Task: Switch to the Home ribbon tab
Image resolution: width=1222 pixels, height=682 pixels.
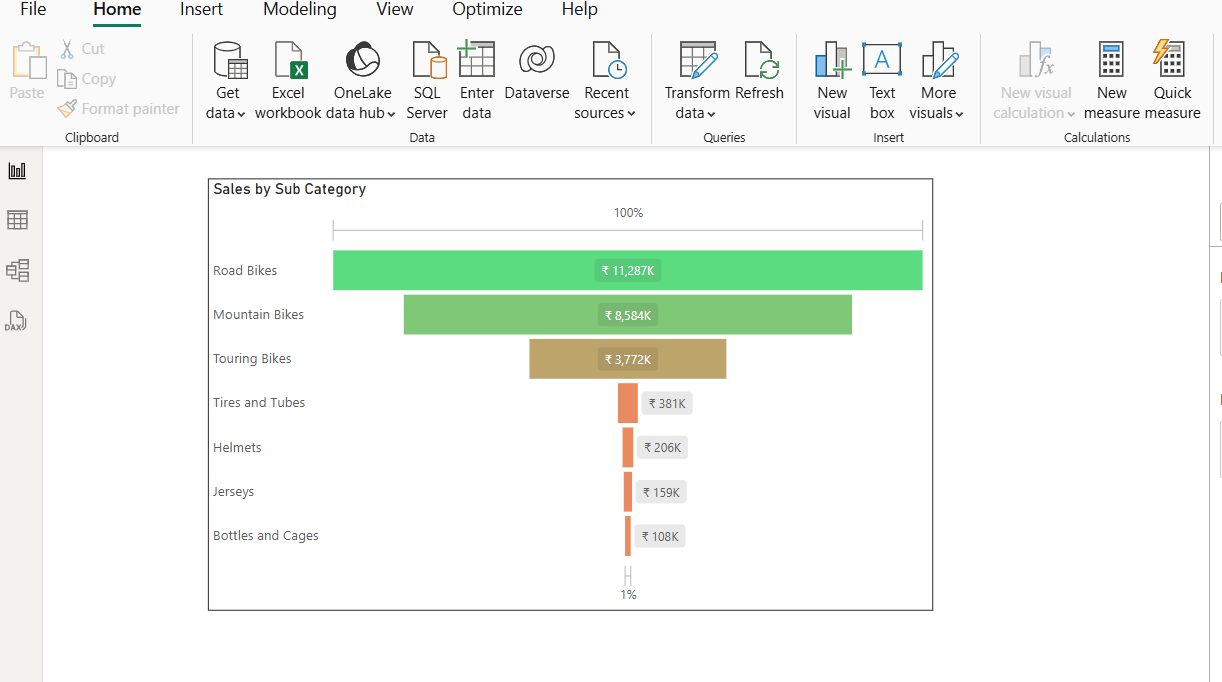Action: coord(117,10)
